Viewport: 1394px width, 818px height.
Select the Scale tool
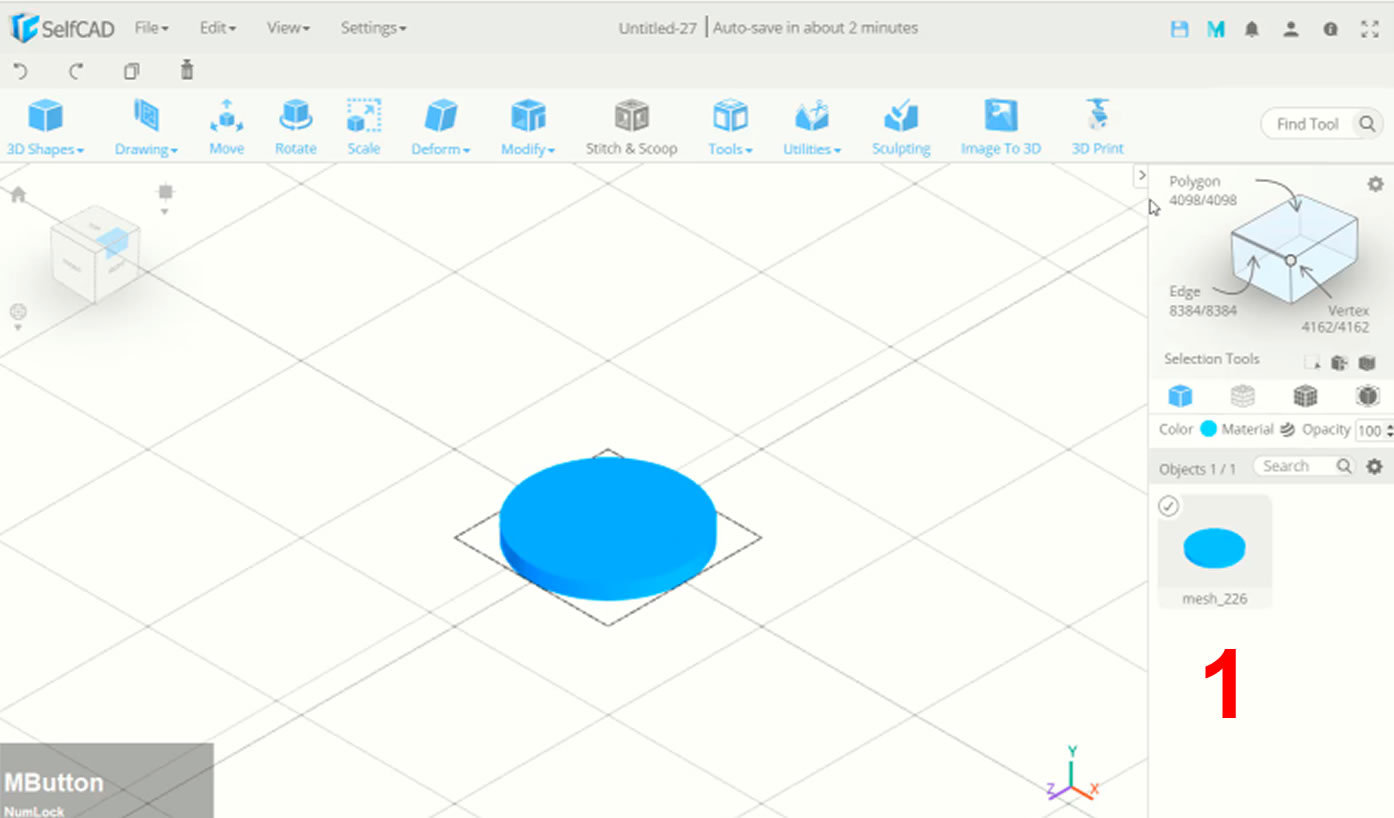click(x=363, y=127)
